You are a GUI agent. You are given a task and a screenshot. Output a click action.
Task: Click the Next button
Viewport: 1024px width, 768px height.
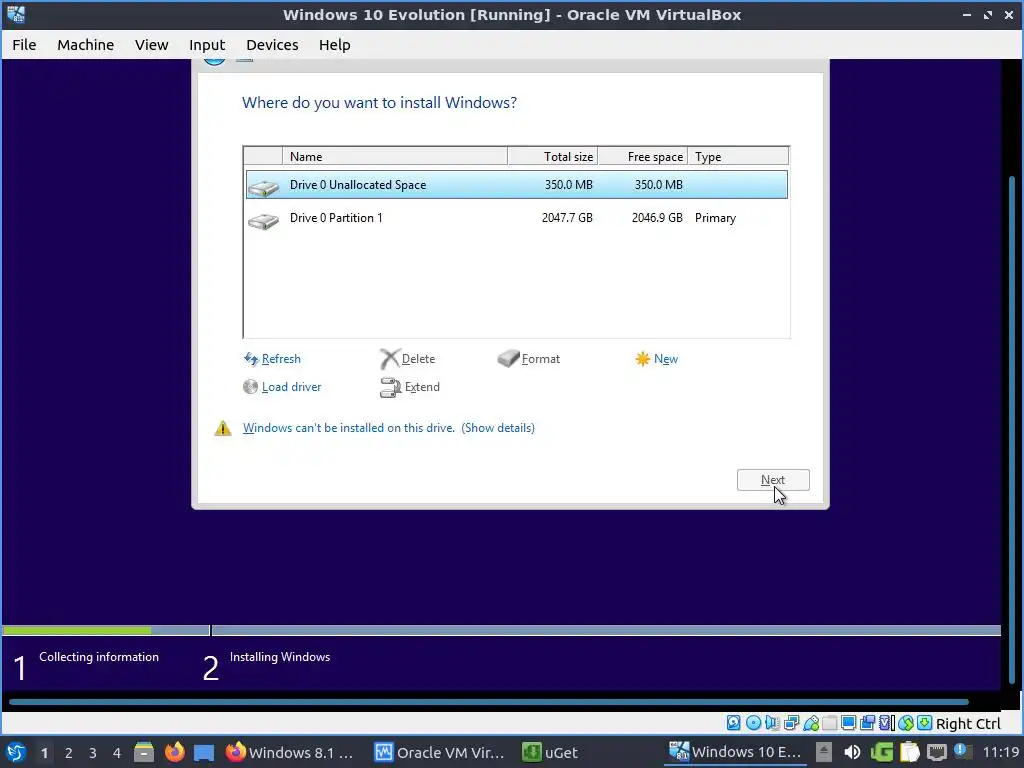pos(773,480)
